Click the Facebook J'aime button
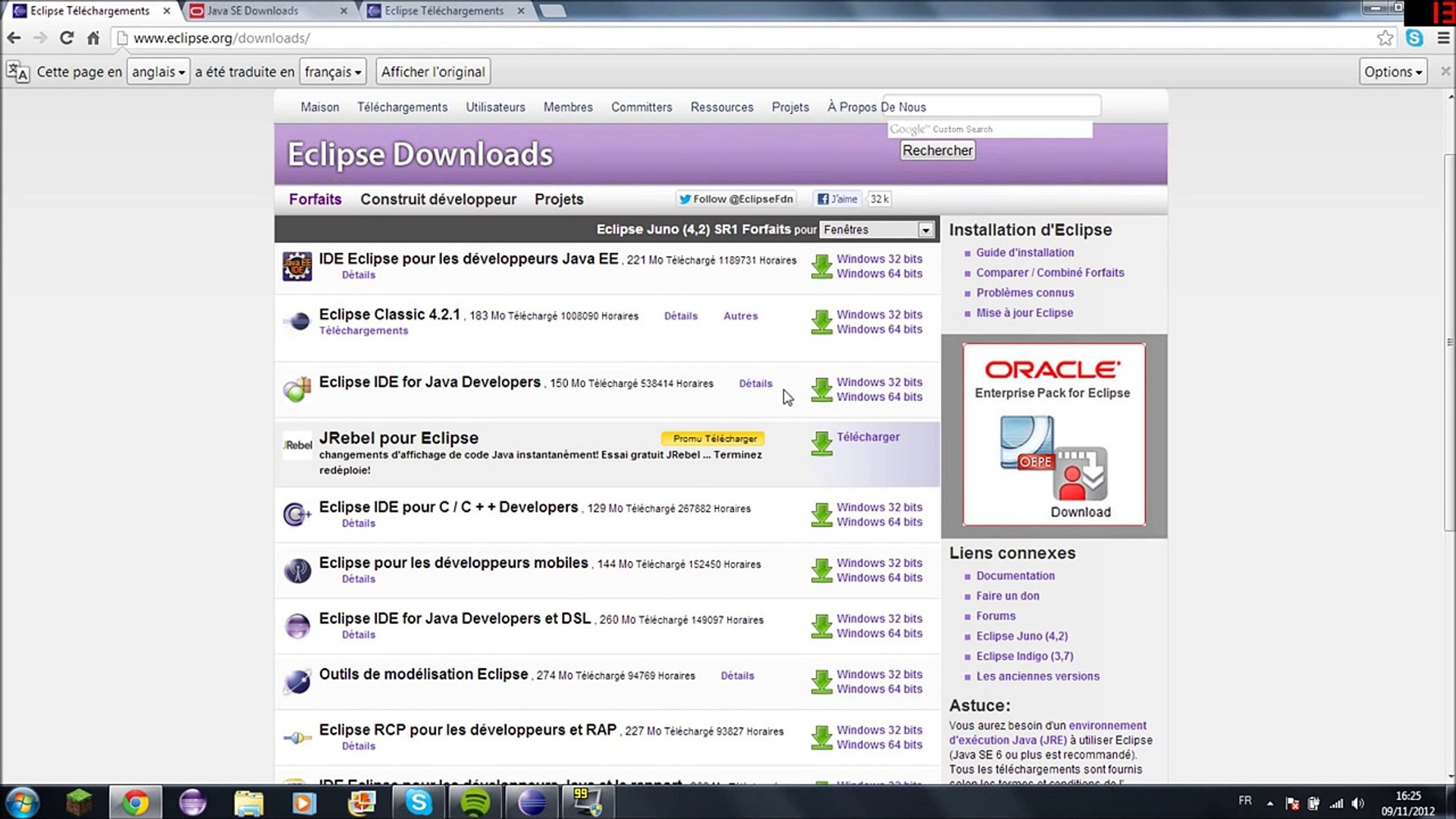 [837, 199]
